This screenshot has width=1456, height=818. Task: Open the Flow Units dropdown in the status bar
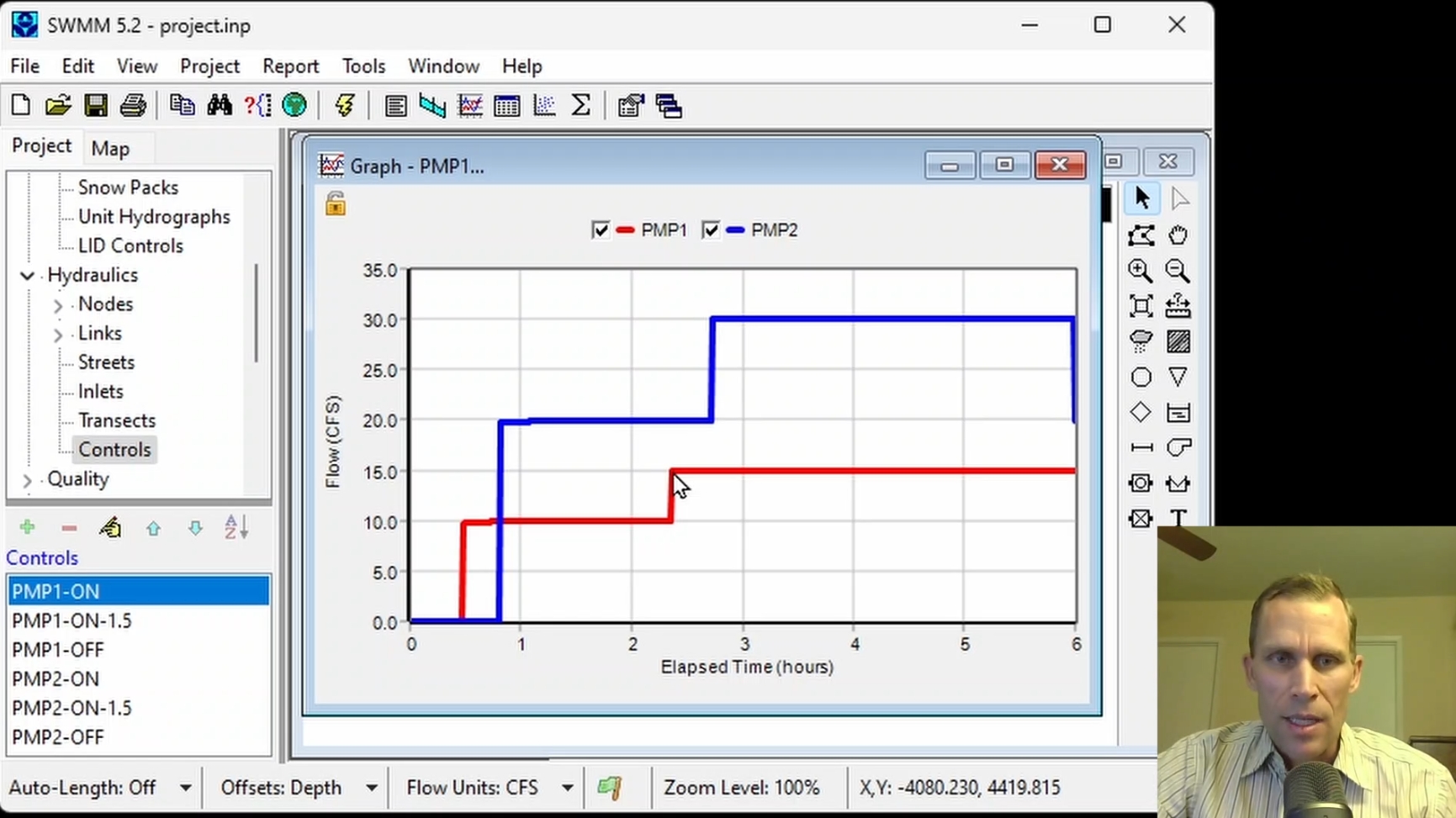568,788
